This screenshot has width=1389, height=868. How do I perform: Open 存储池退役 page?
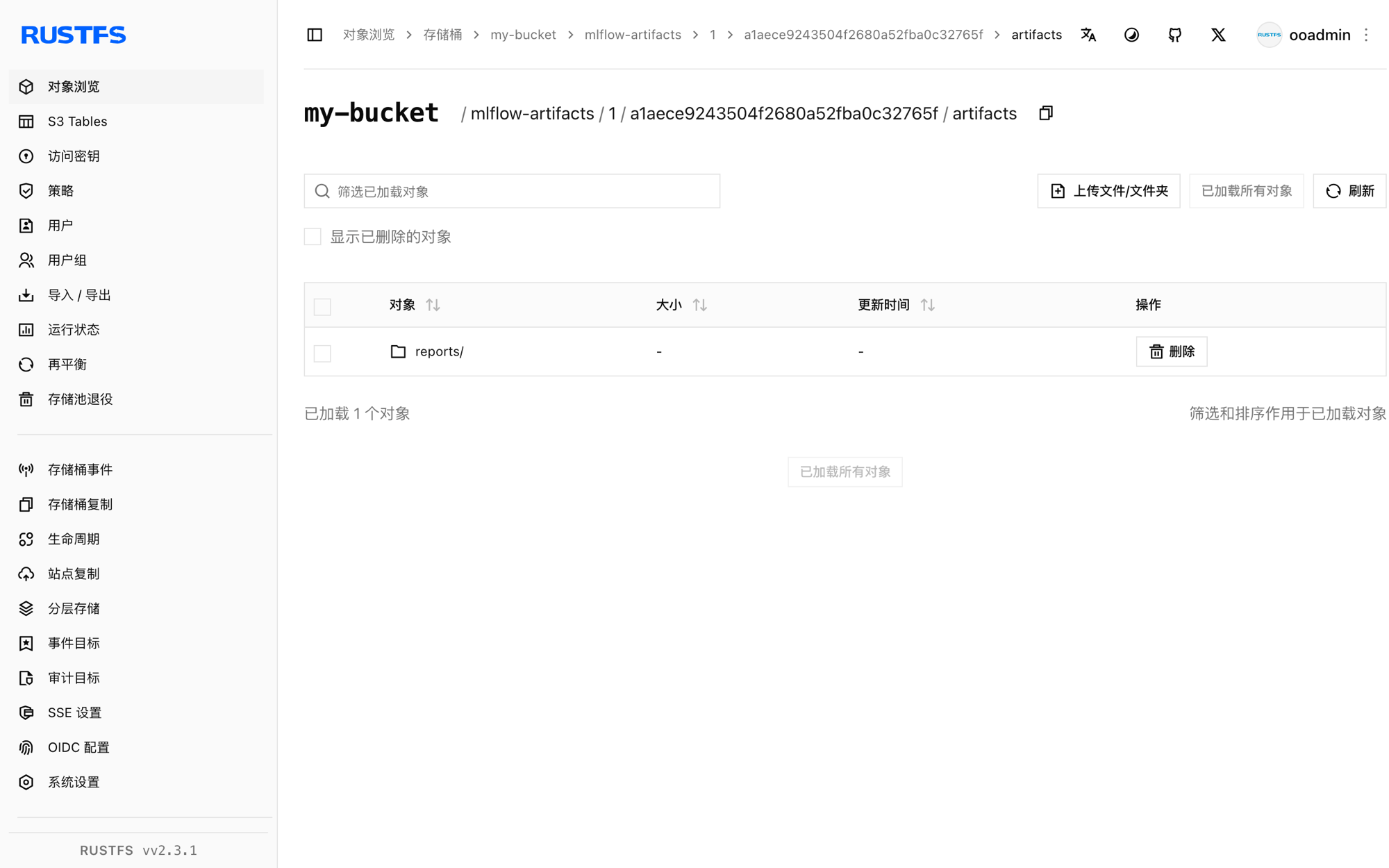coord(136,399)
